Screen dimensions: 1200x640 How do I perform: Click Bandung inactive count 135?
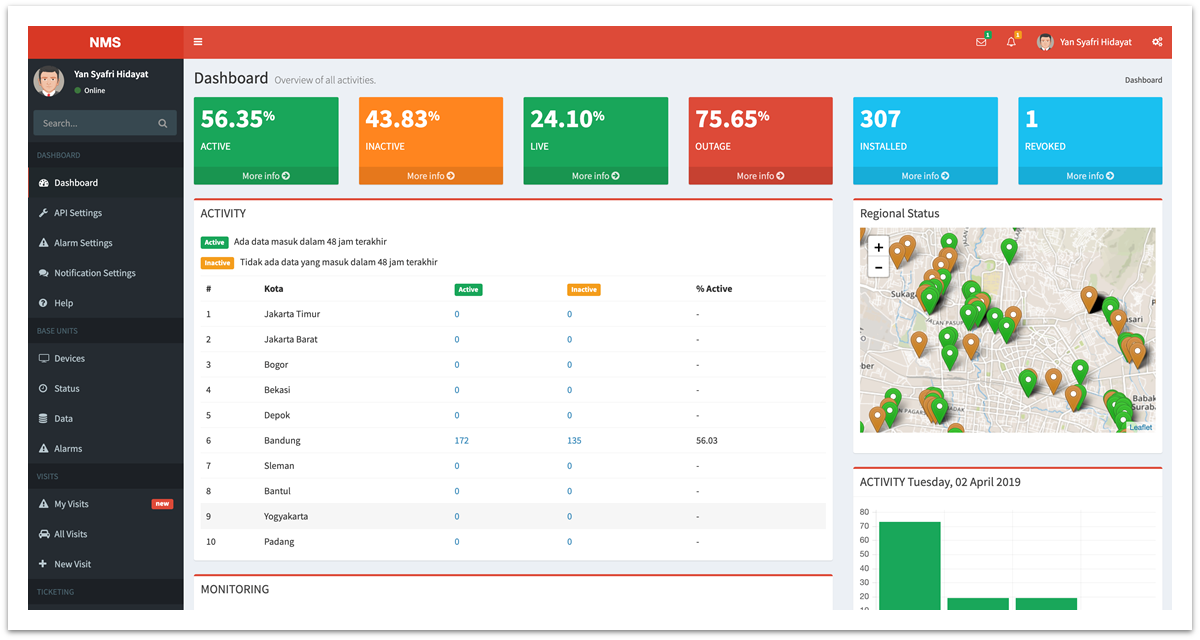(574, 441)
